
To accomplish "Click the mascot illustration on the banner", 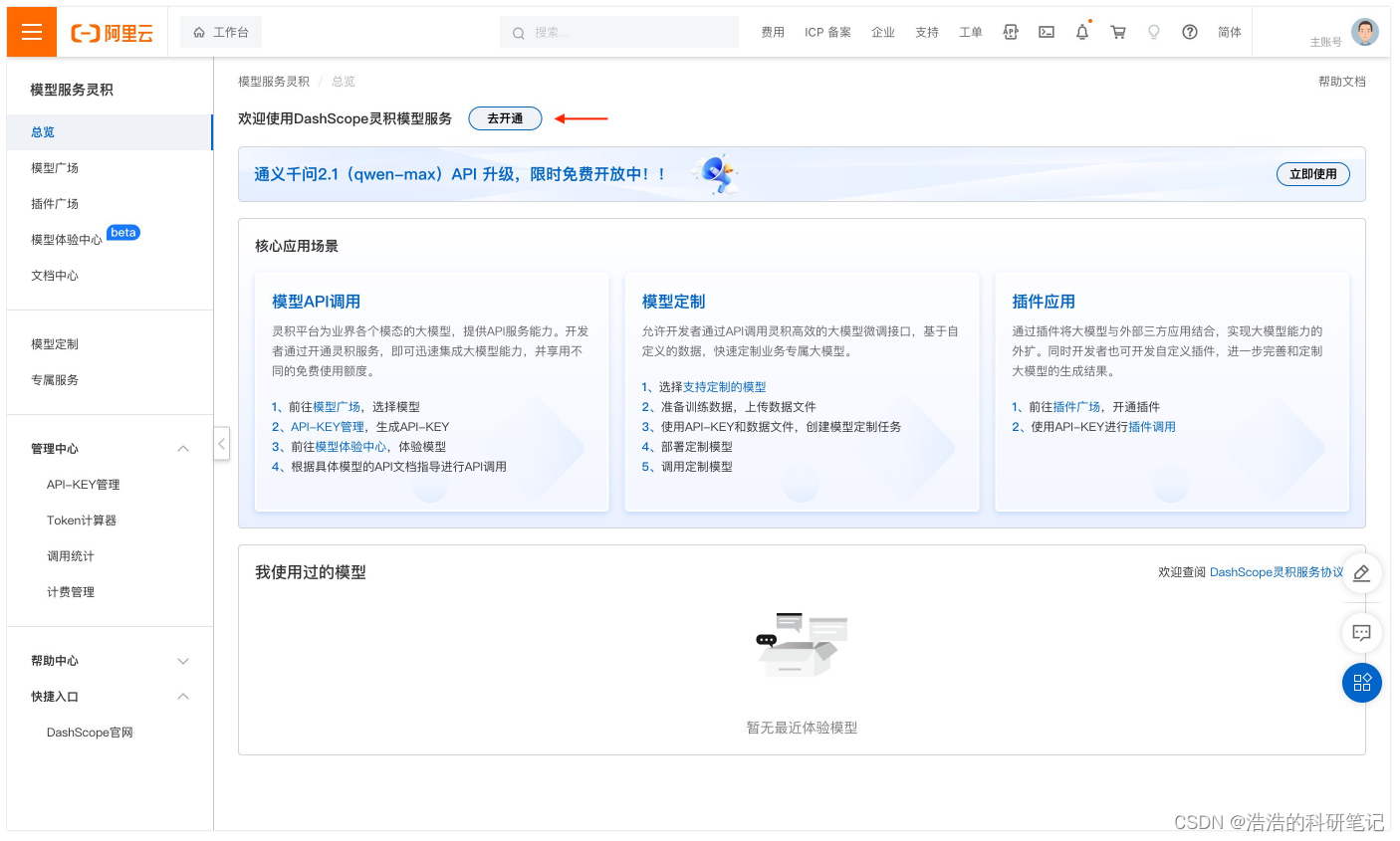I will (x=716, y=174).
